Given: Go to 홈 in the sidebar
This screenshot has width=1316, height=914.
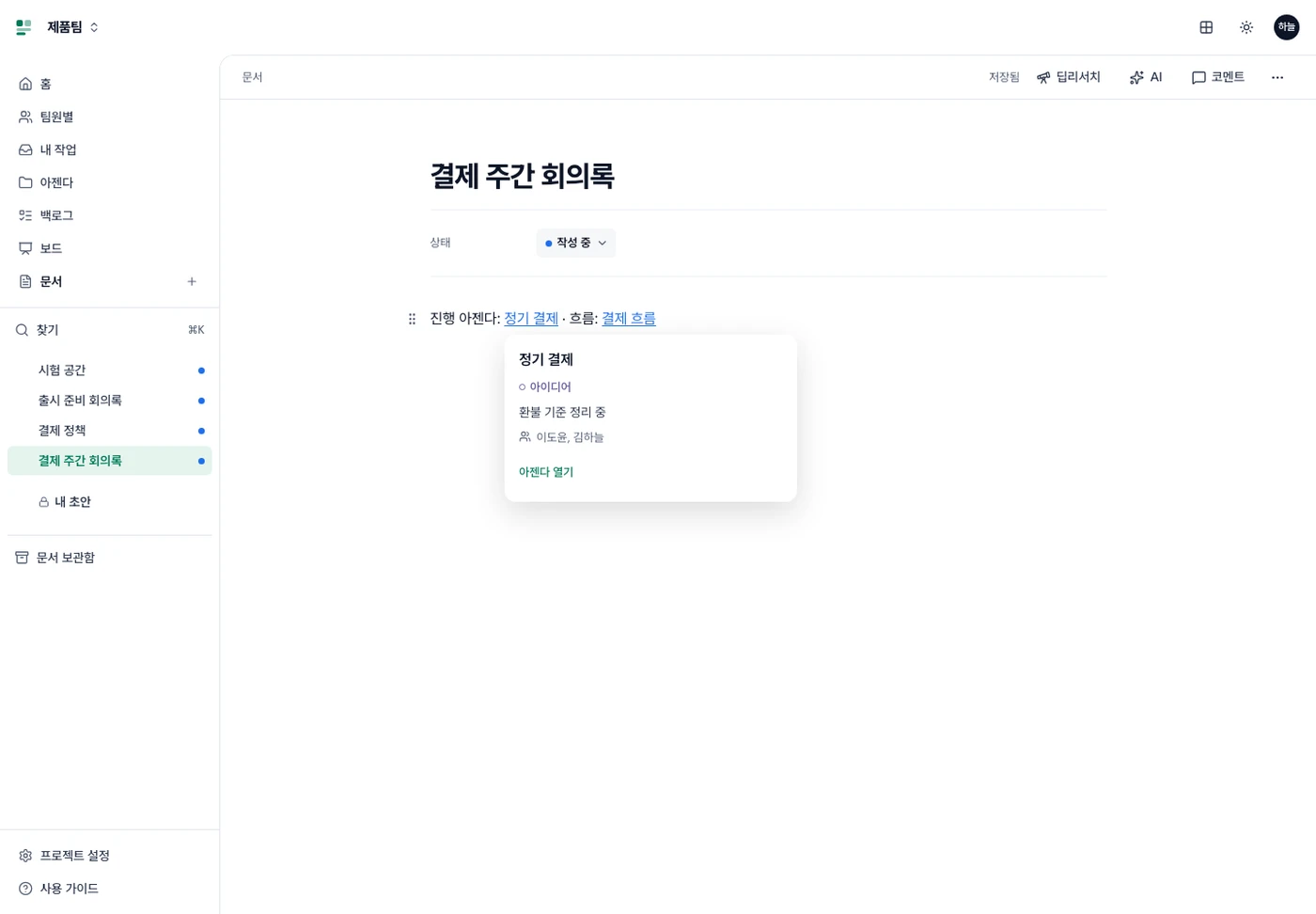Looking at the screenshot, I should [x=109, y=84].
